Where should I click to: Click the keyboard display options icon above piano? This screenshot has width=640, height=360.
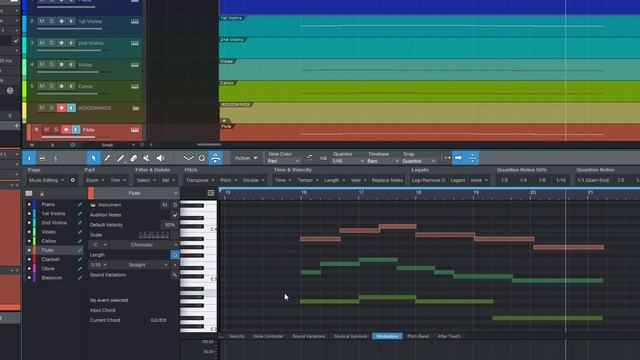point(211,193)
